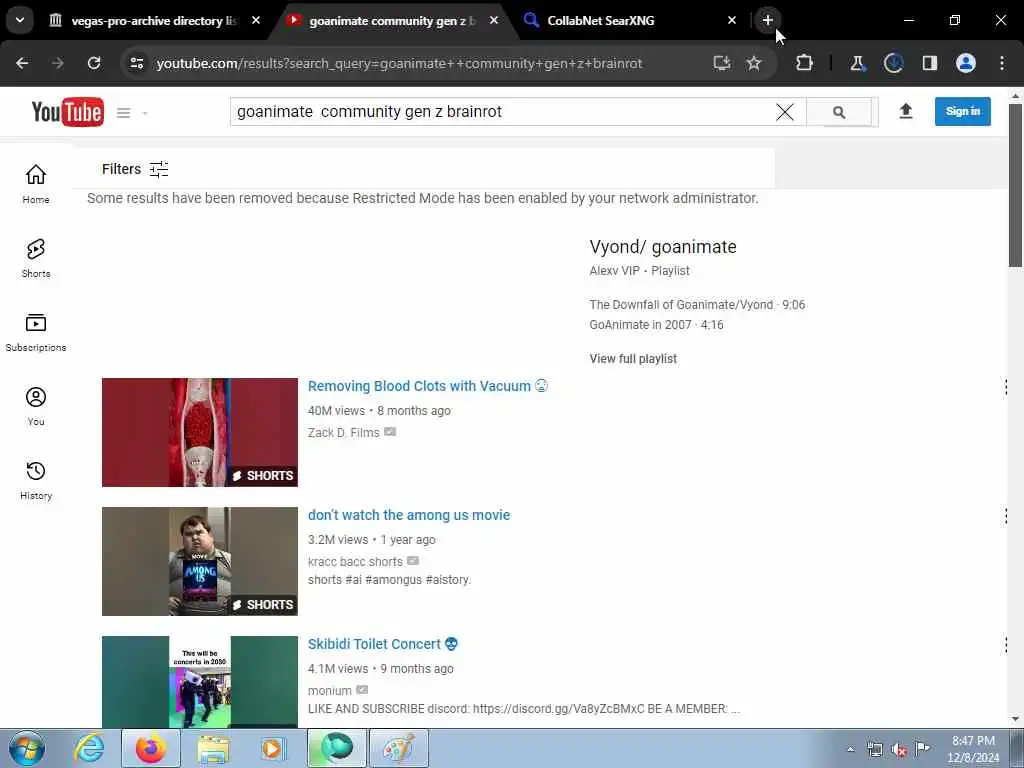Go back to previous page
The image size is (1024, 768).
pyautogui.click(x=22, y=63)
